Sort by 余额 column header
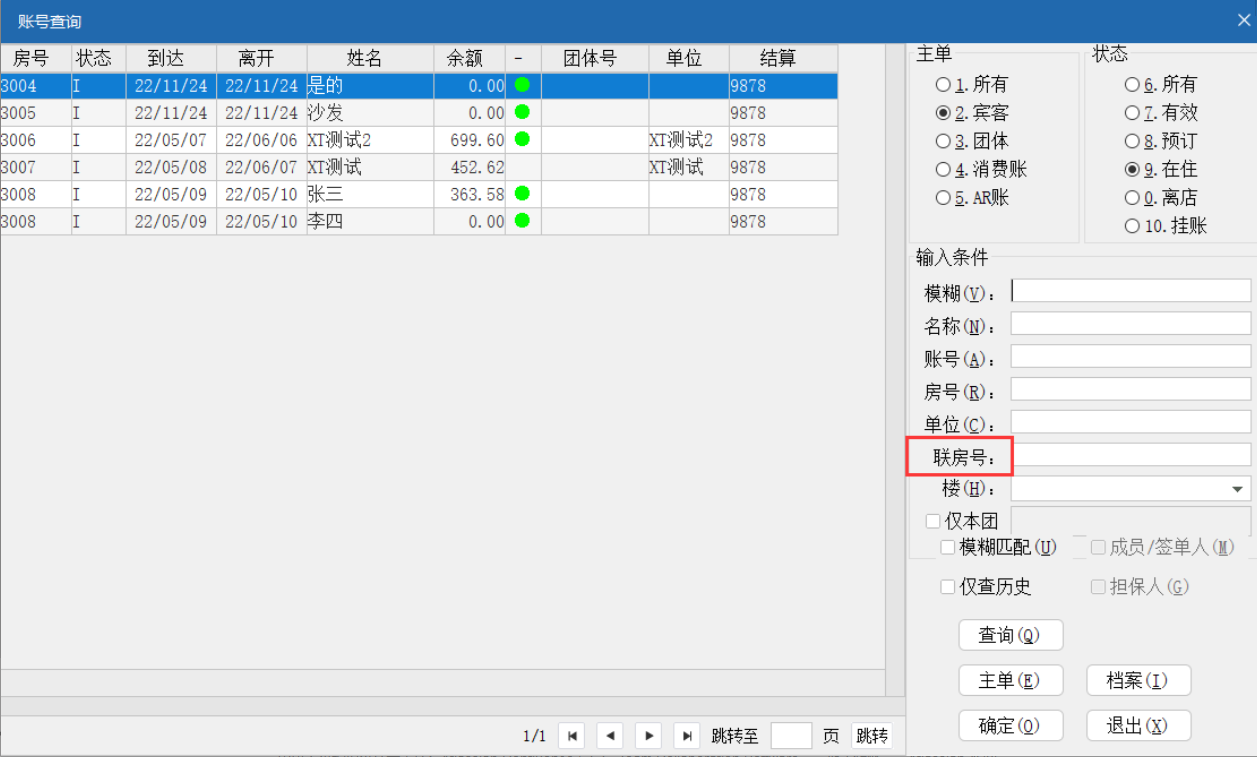 [x=469, y=58]
